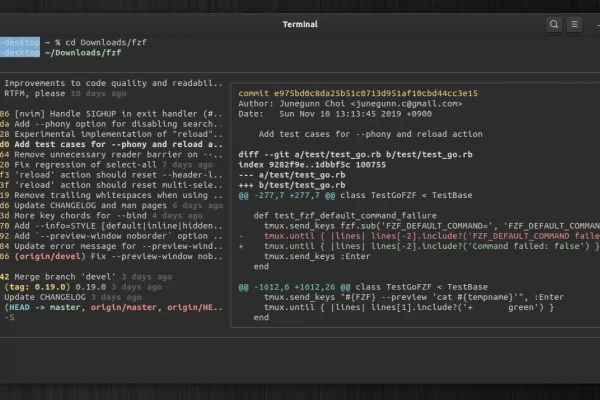Click the 'index 9282f9e..1dbbf5c 100755' line

click(312, 165)
